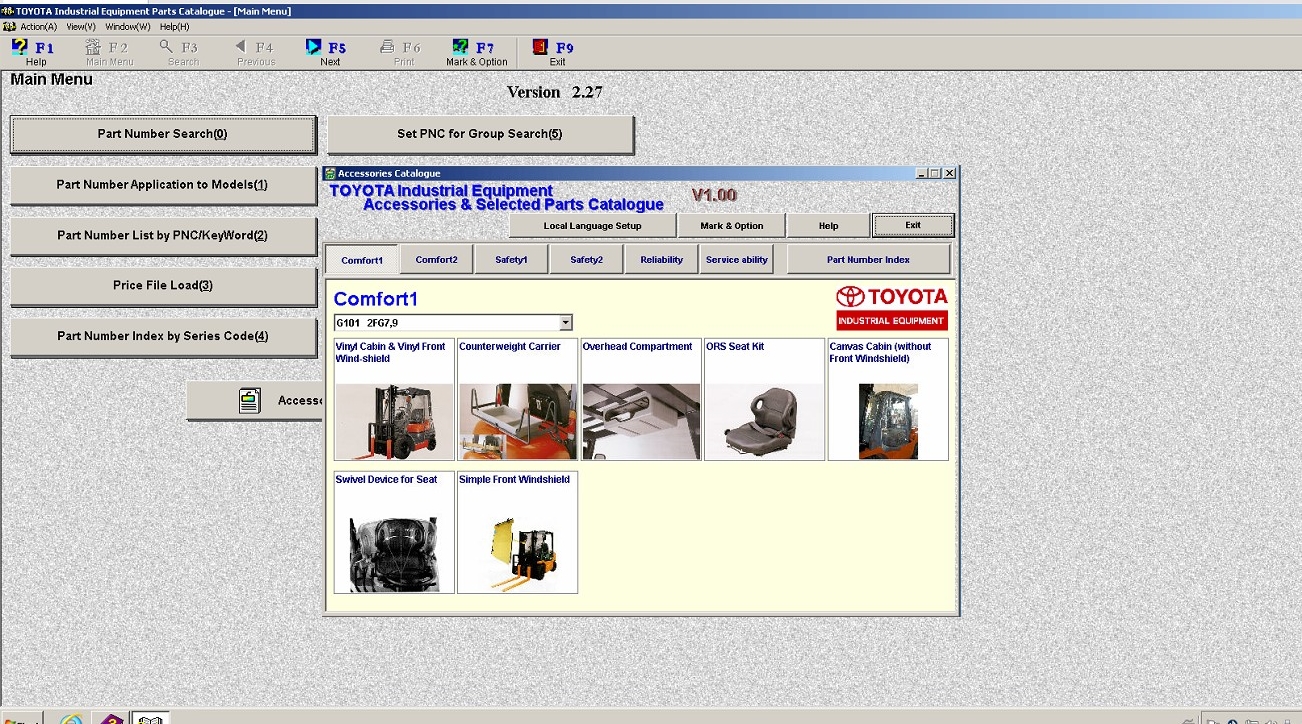
Task: Switch to the Comfort1 tab
Action: click(362, 260)
